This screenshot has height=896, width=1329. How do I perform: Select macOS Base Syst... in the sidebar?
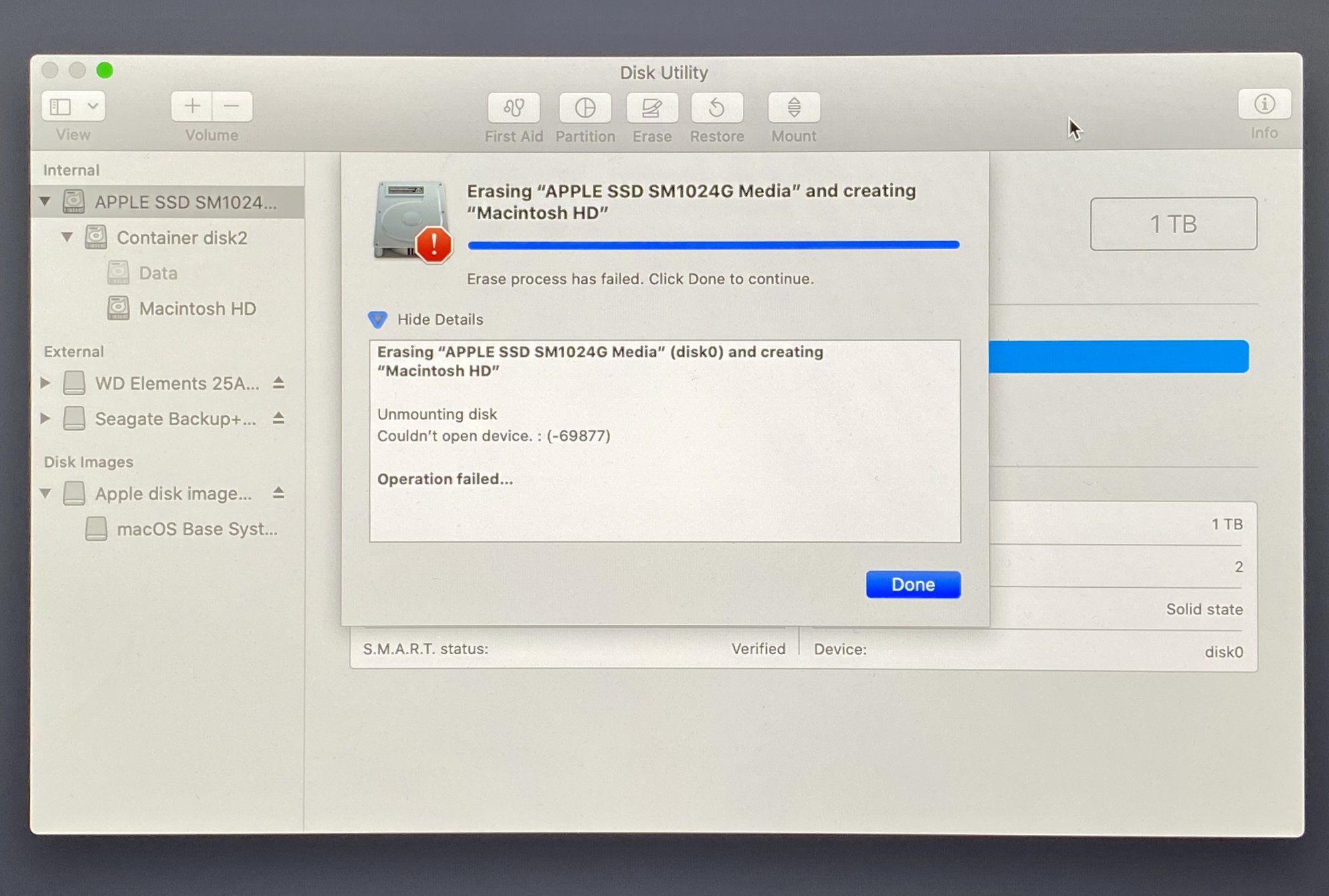[197, 529]
